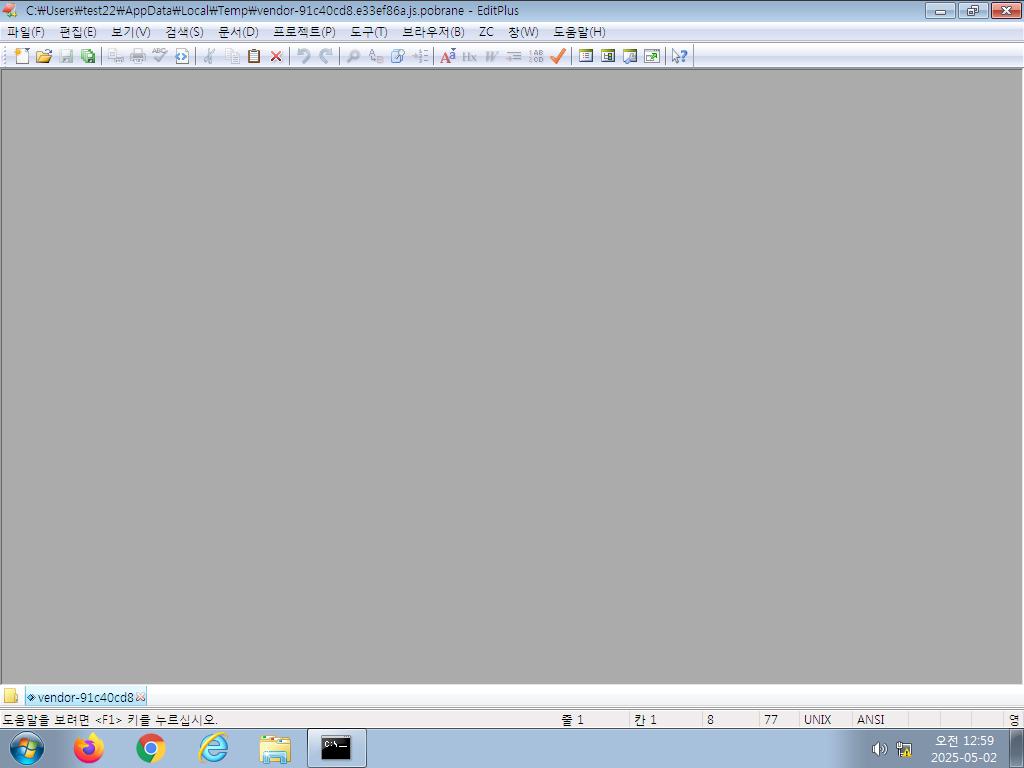Open the 브라우저(B) menu
The width and height of the screenshot is (1024, 768).
(x=433, y=32)
